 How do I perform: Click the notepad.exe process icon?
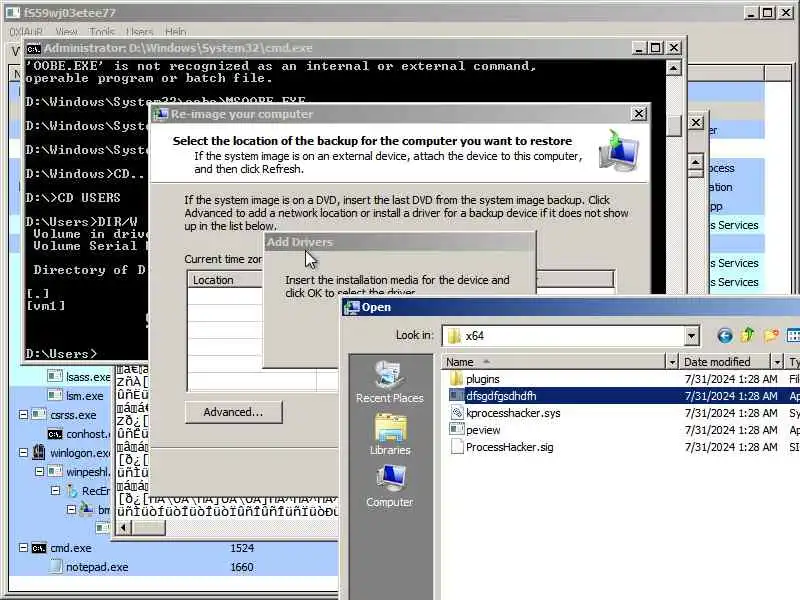point(56,567)
